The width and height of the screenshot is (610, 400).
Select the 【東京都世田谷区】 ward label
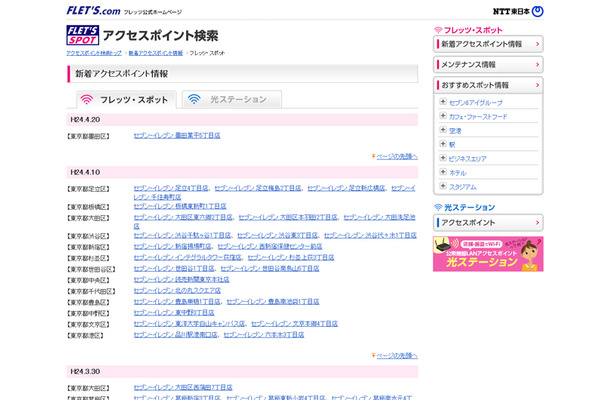coord(91,269)
